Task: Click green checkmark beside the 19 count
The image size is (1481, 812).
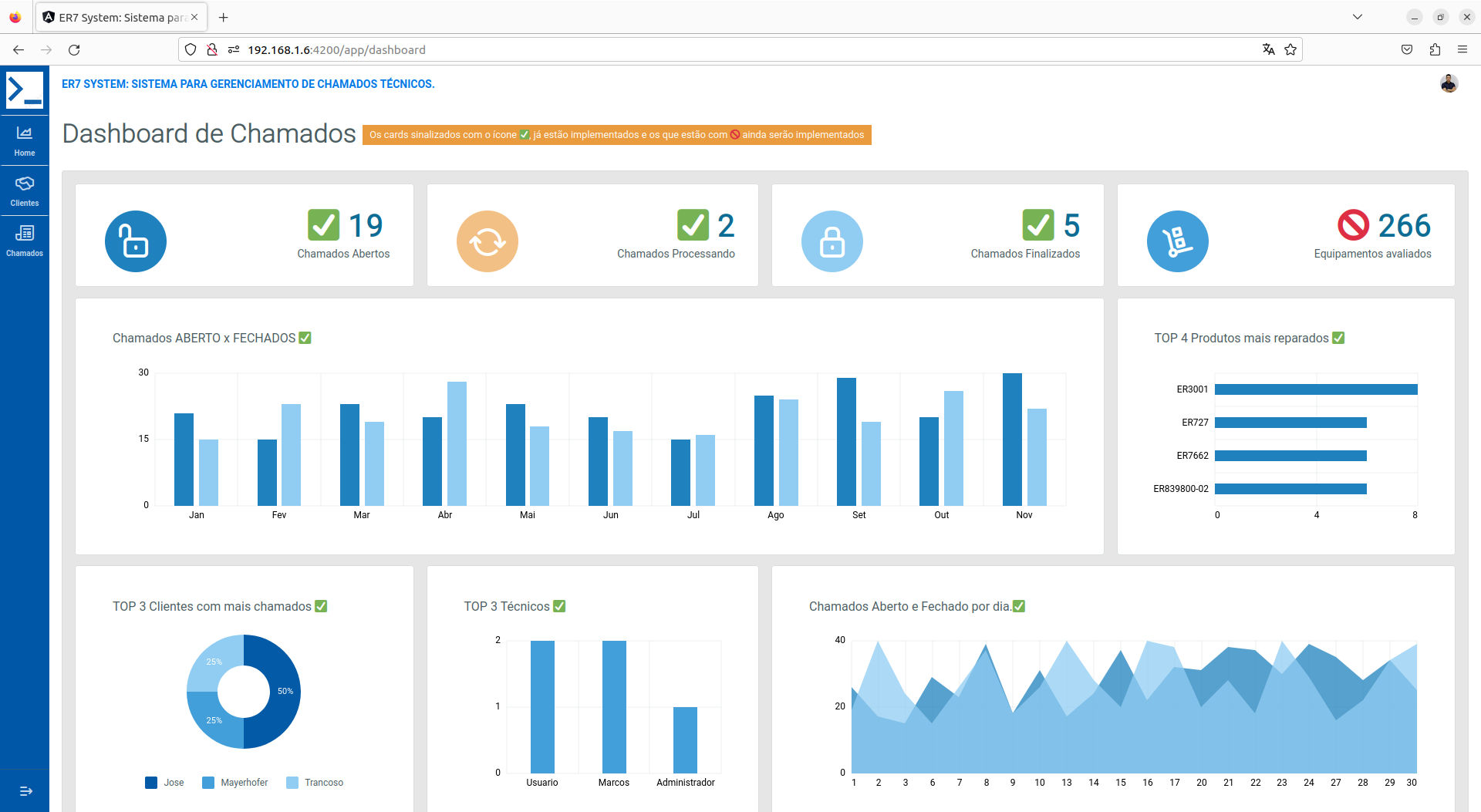Action: click(324, 225)
